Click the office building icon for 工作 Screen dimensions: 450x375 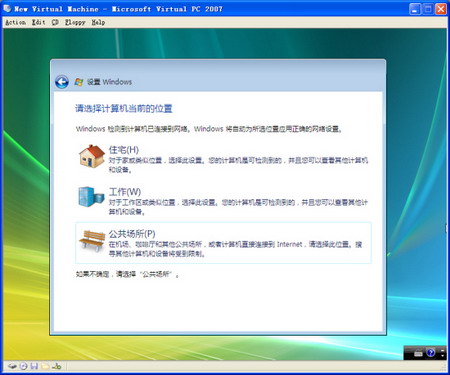pyautogui.click(x=91, y=196)
